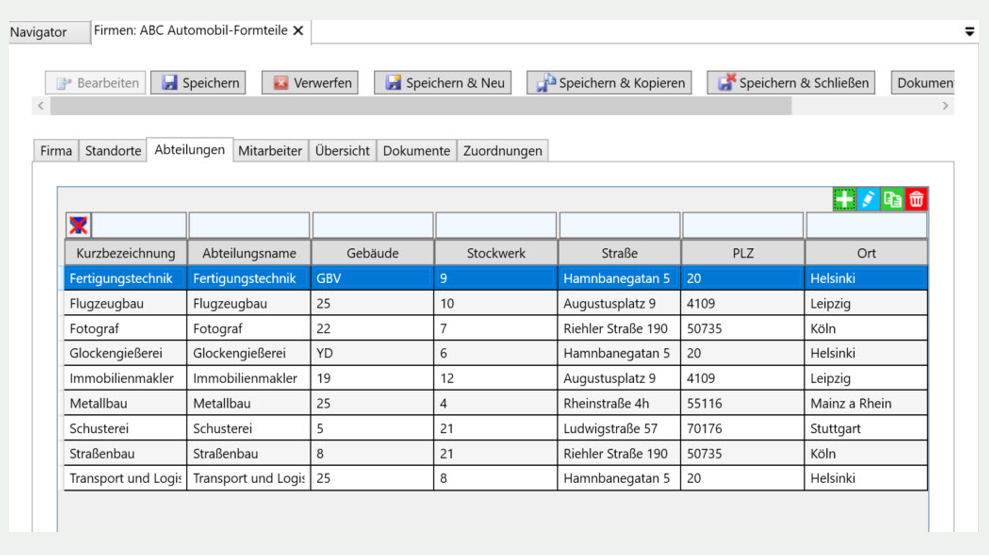Click Speichern & Kopieren button
The height and width of the screenshot is (557, 989).
pyautogui.click(x=609, y=83)
